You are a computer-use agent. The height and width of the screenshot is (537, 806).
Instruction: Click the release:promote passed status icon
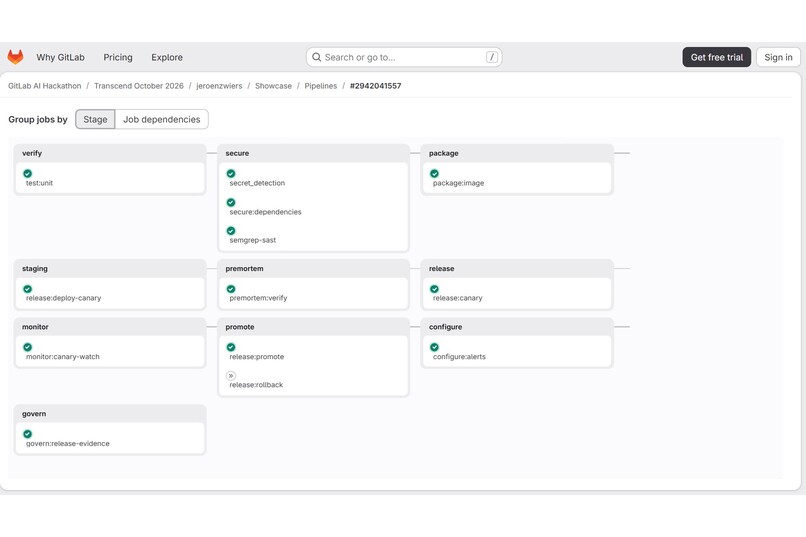(231, 347)
